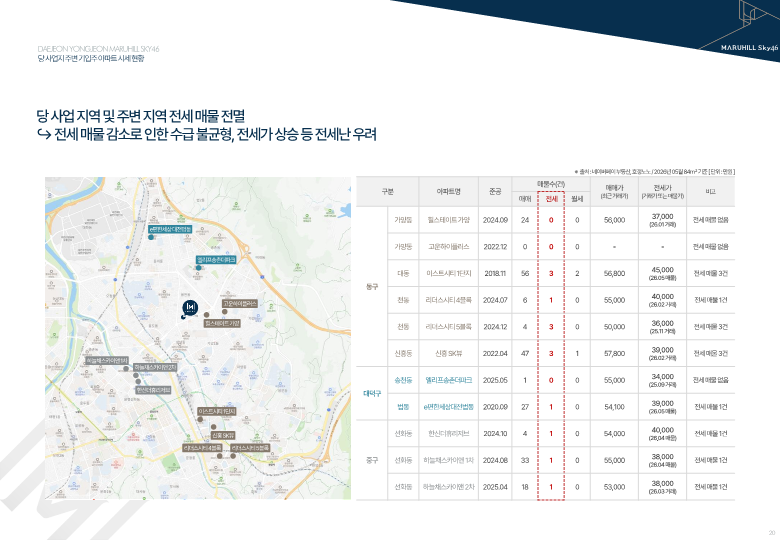Click the page number 20
The image size is (780, 540).
pos(772,533)
